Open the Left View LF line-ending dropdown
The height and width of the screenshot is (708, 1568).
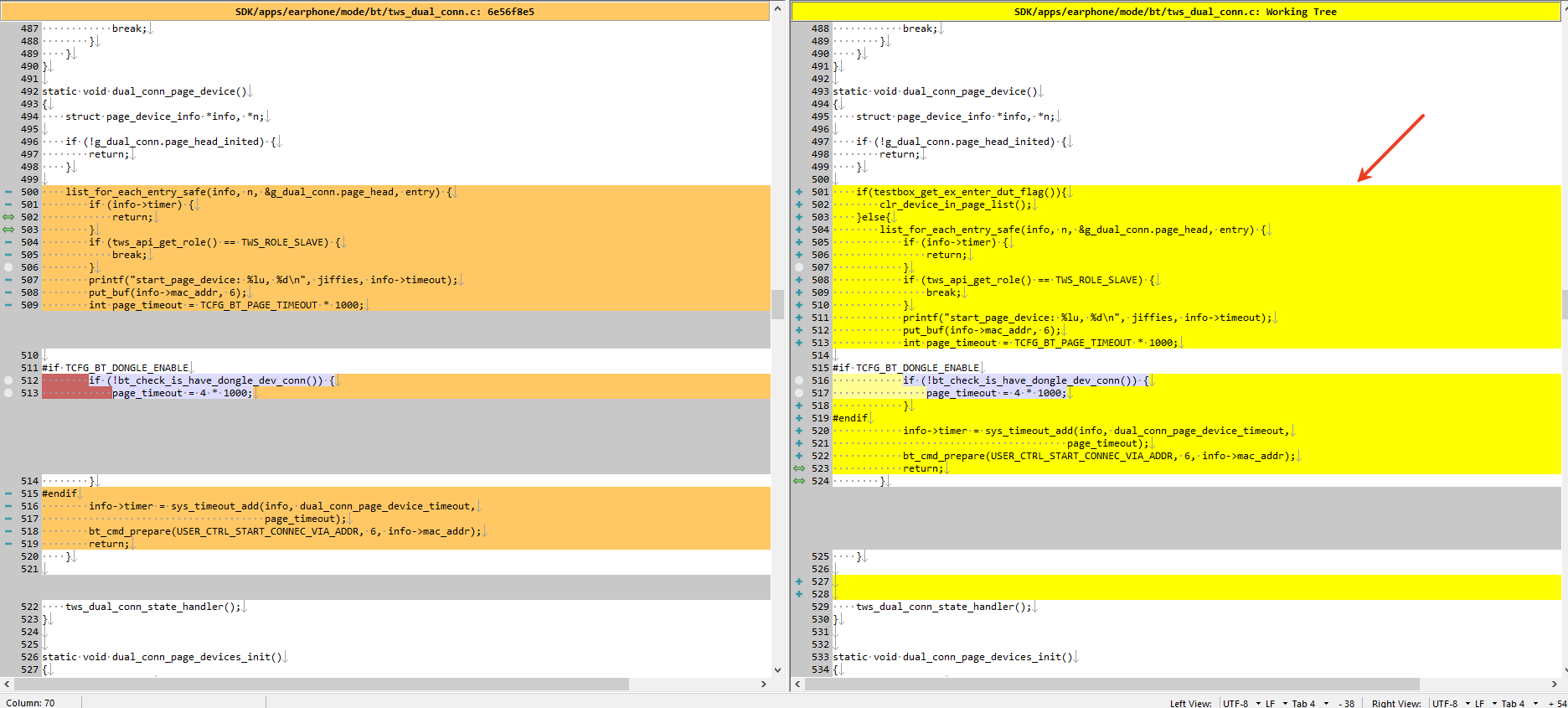coord(1275,703)
